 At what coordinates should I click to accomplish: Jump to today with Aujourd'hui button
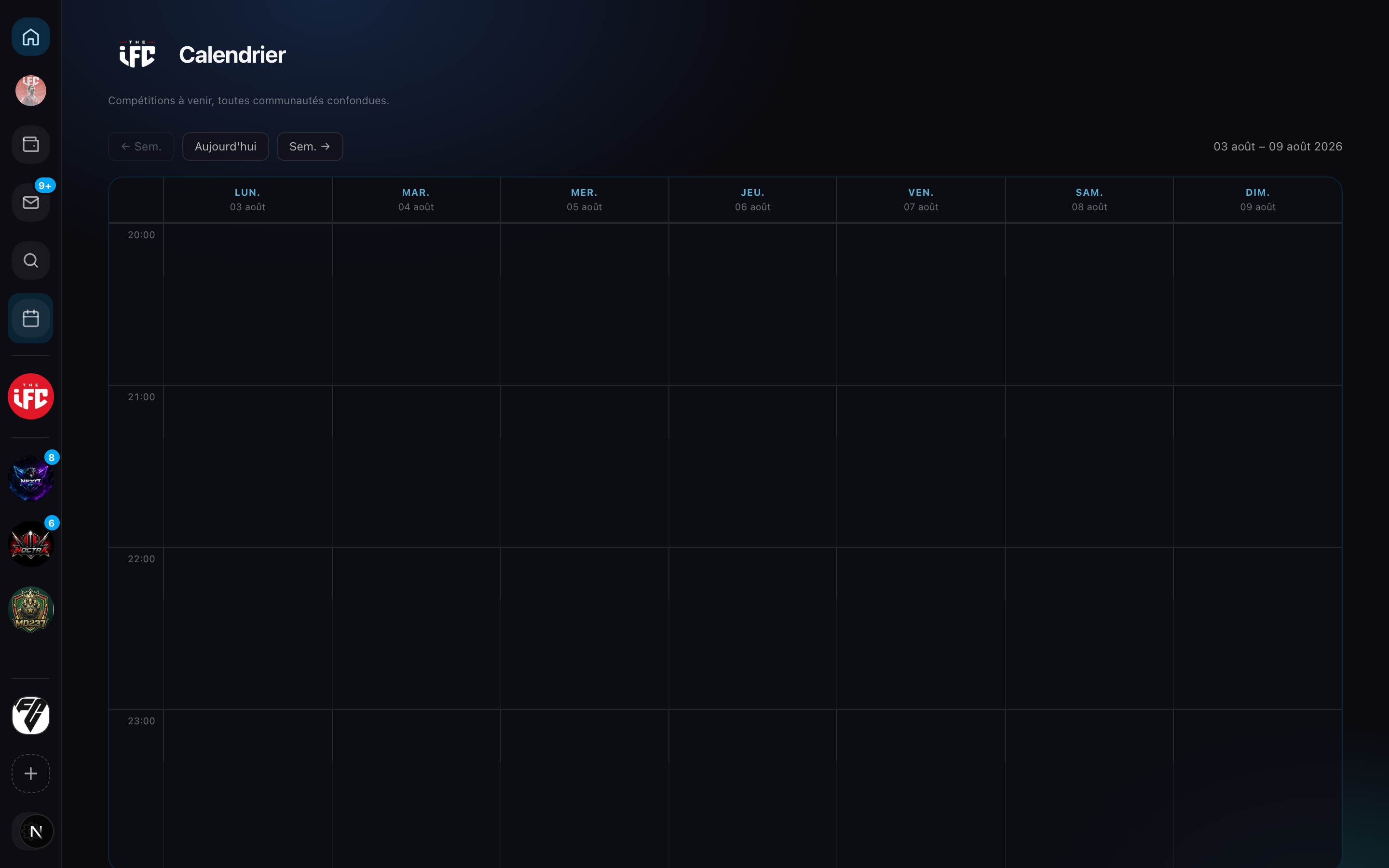coord(226,147)
